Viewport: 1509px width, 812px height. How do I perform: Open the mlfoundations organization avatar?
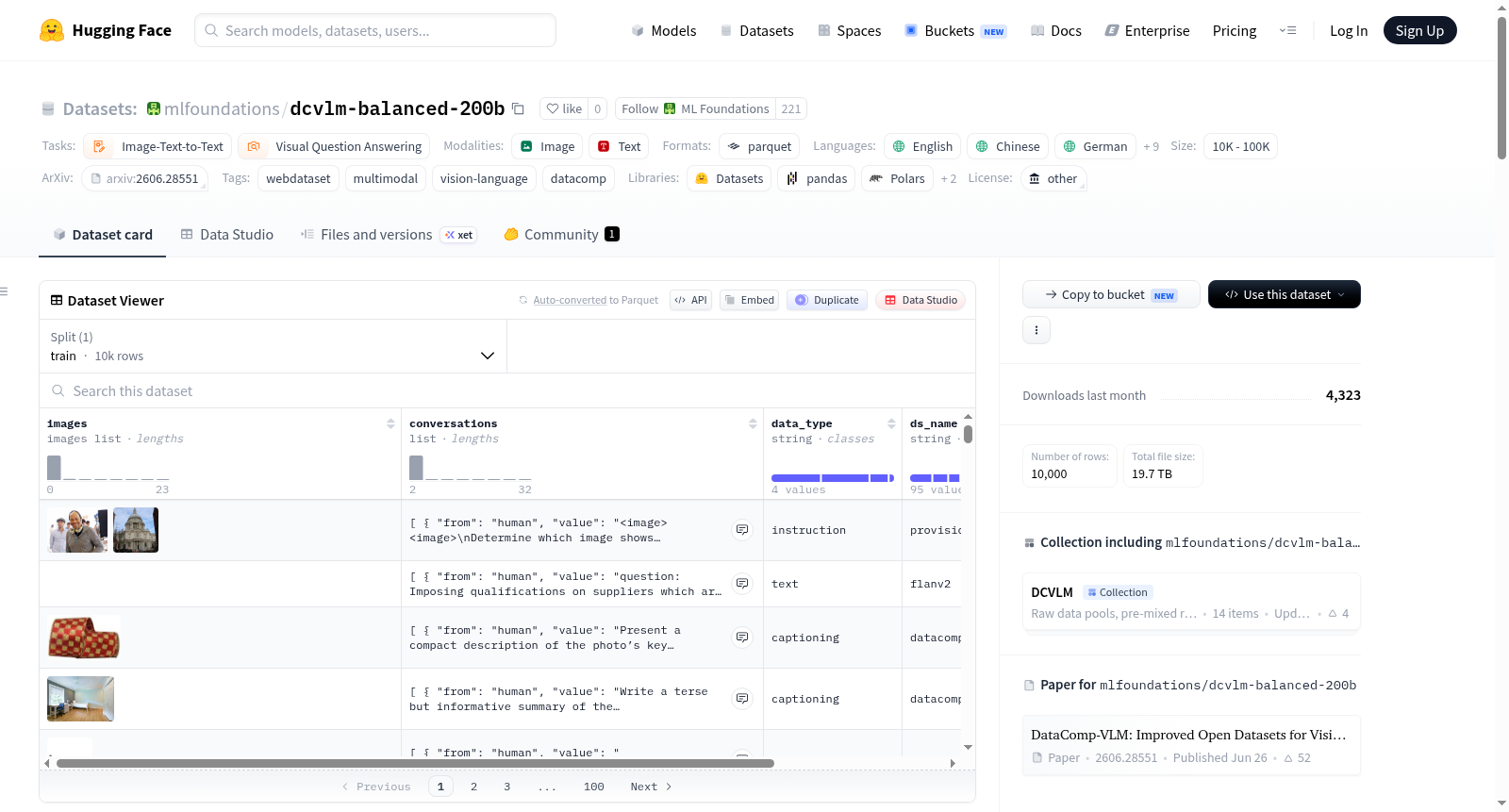tap(154, 108)
